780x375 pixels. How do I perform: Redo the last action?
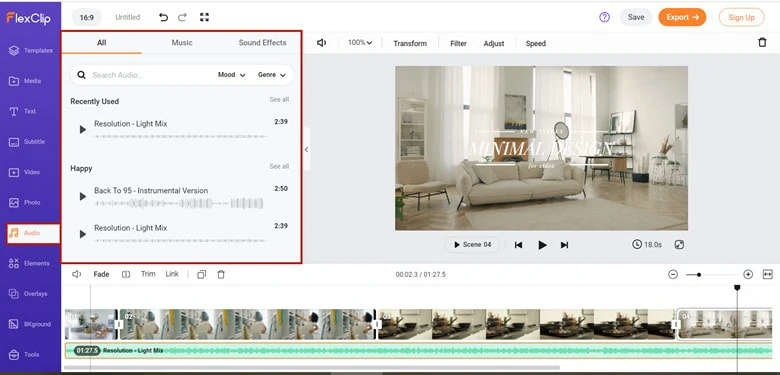tap(183, 17)
